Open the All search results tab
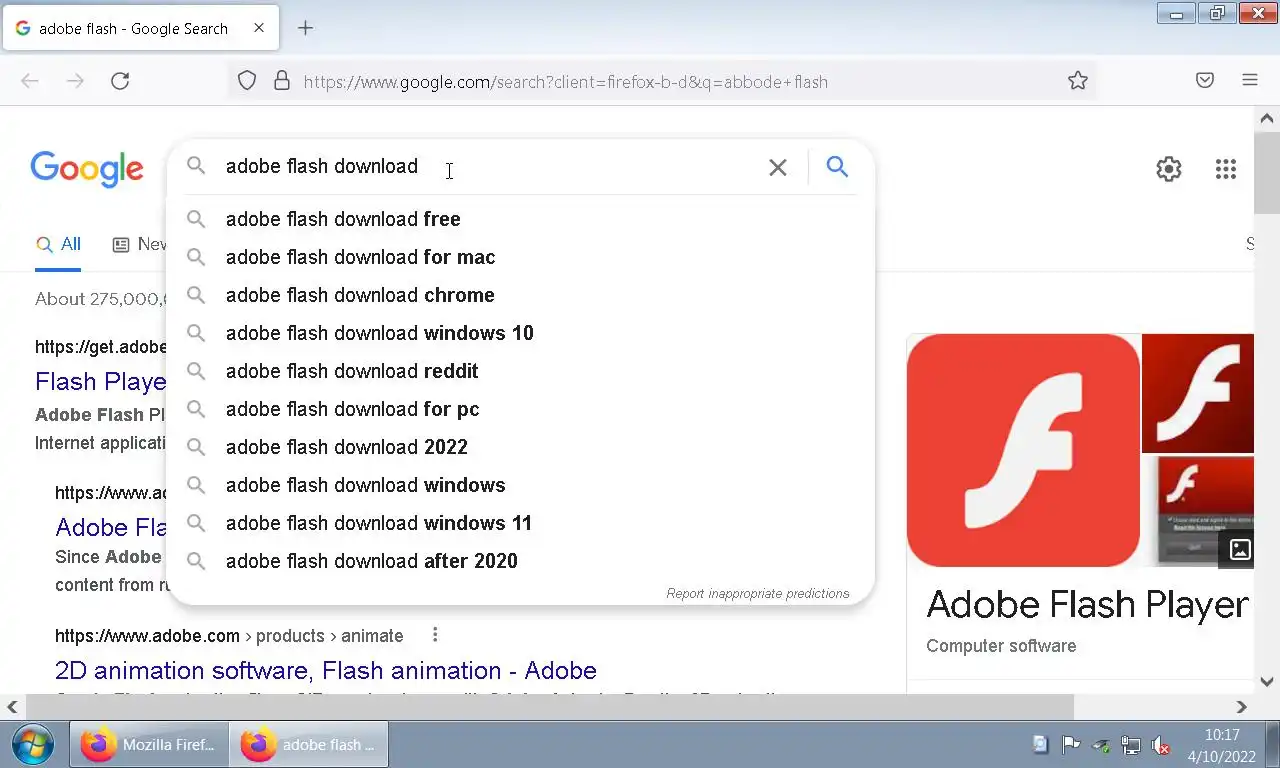1280x768 pixels. pos(58,244)
